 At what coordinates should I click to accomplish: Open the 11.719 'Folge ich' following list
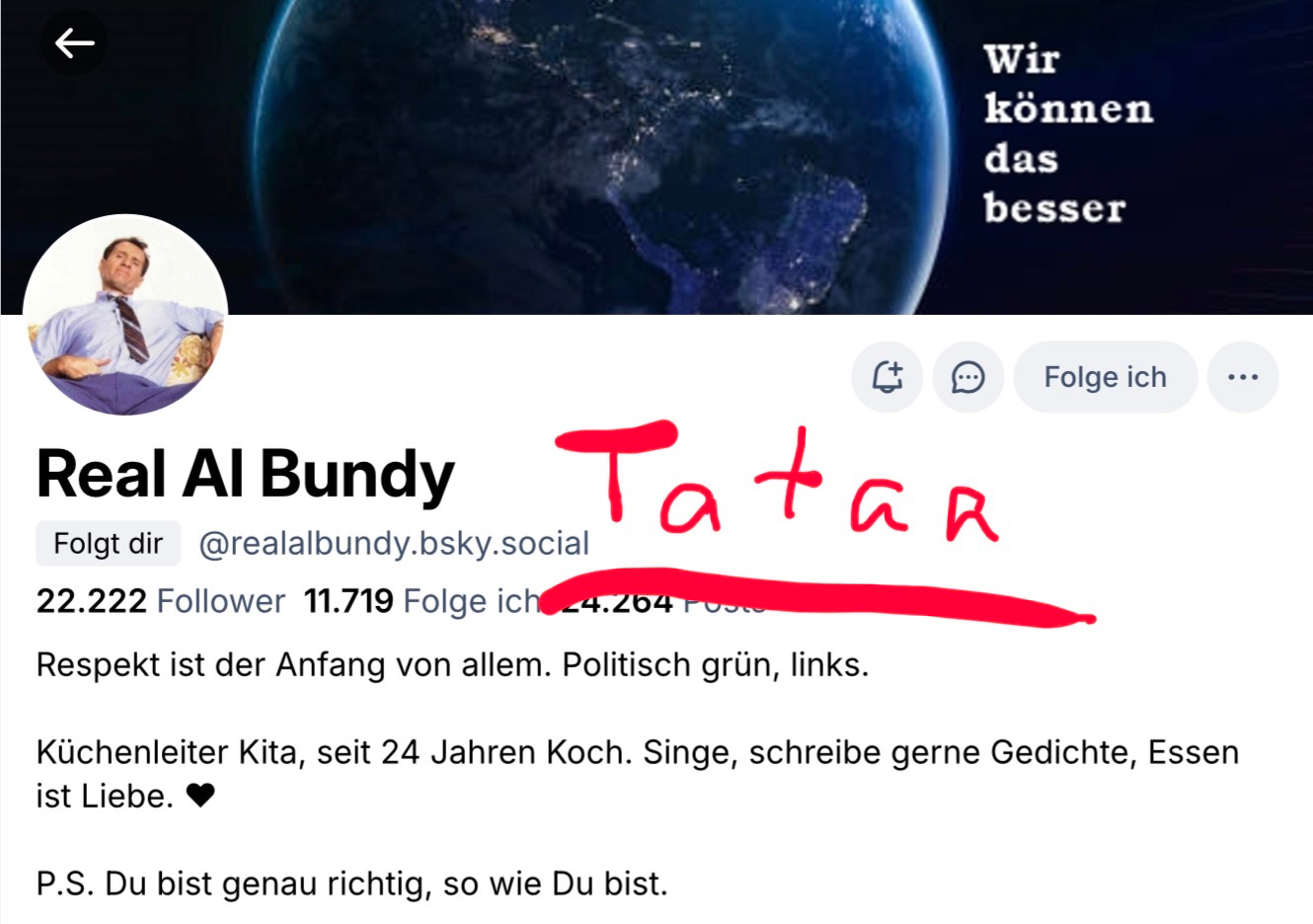pyautogui.click(x=423, y=600)
